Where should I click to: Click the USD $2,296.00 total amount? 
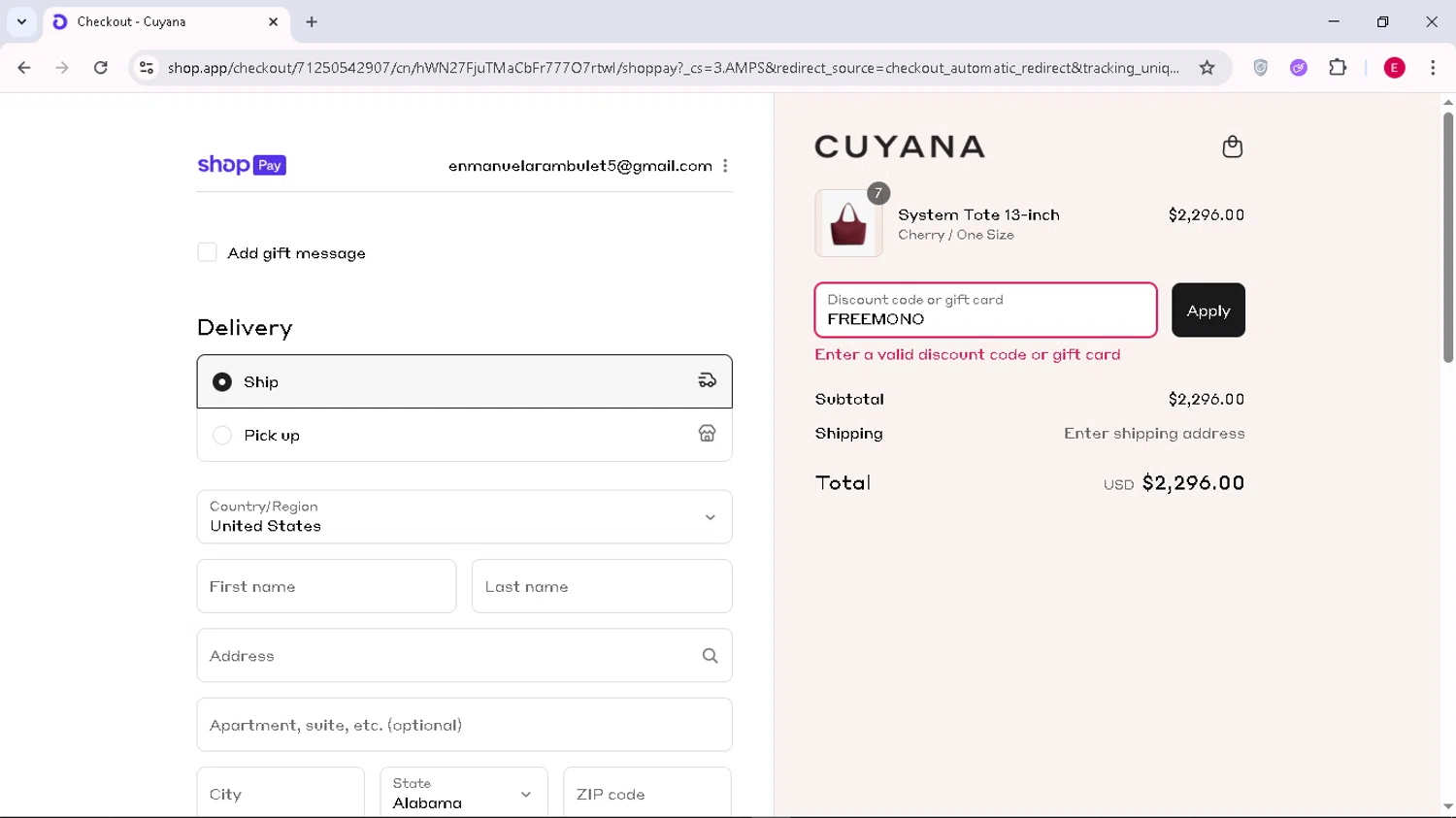(1174, 483)
